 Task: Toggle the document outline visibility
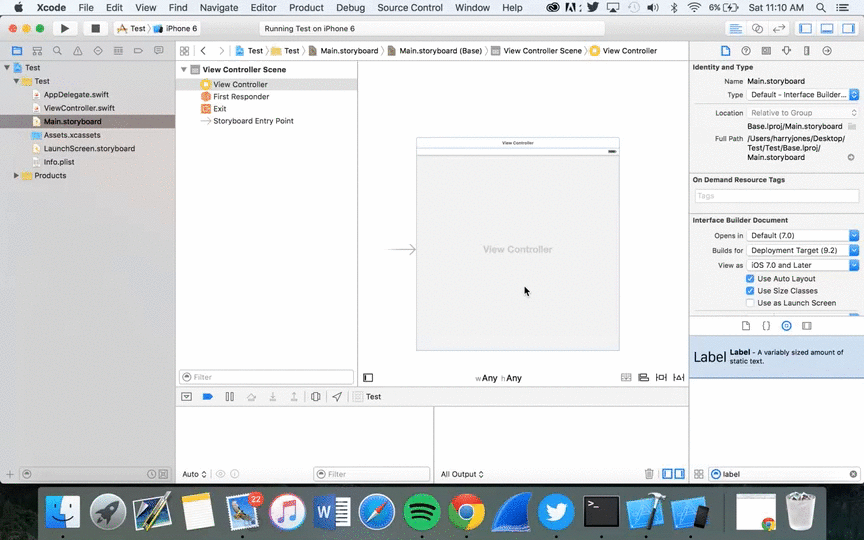pyautogui.click(x=368, y=377)
